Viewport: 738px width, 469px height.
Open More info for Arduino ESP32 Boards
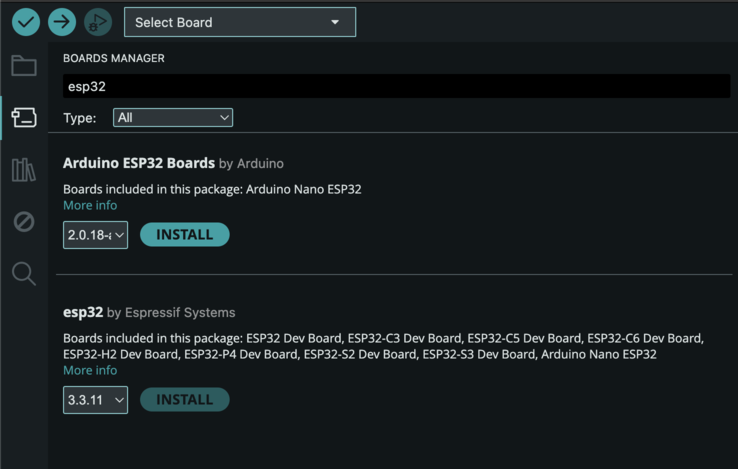tap(90, 205)
